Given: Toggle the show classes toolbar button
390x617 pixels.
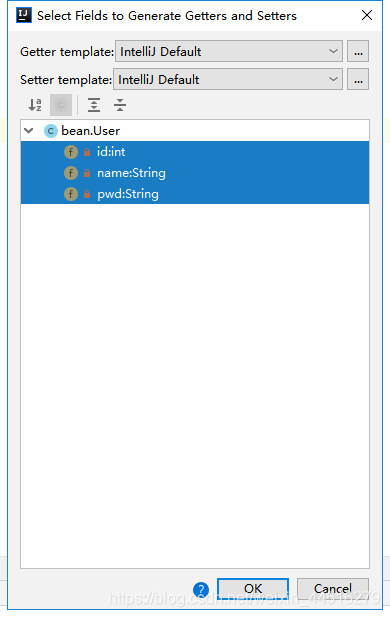Looking at the screenshot, I should click(61, 105).
